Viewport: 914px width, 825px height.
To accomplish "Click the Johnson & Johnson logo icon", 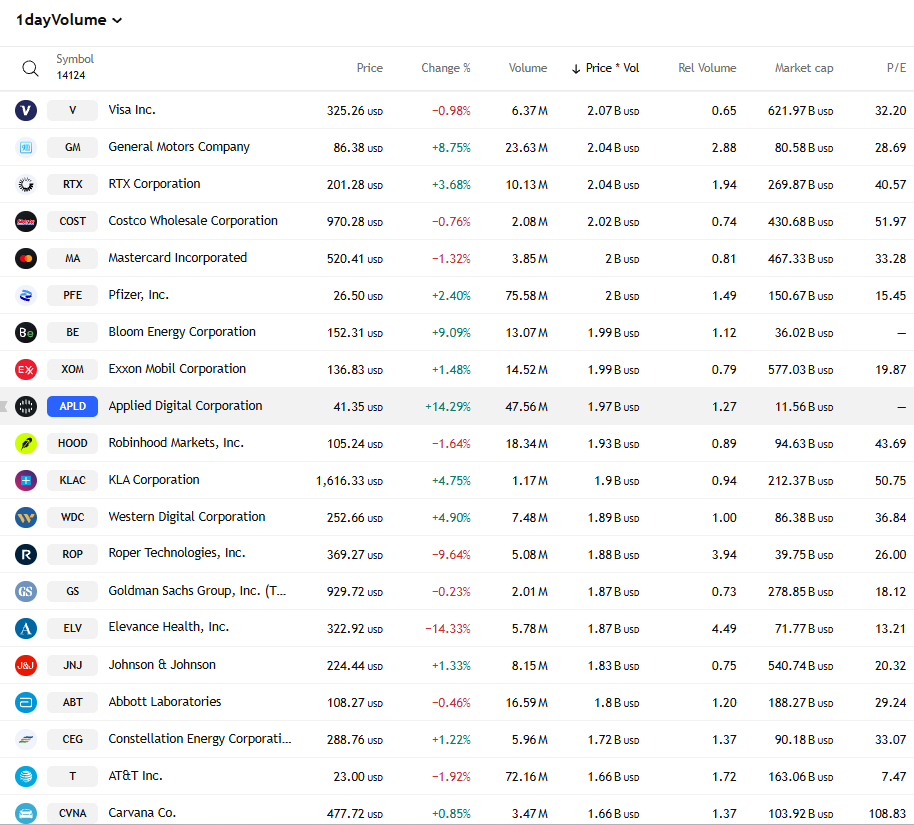I will 26,666.
